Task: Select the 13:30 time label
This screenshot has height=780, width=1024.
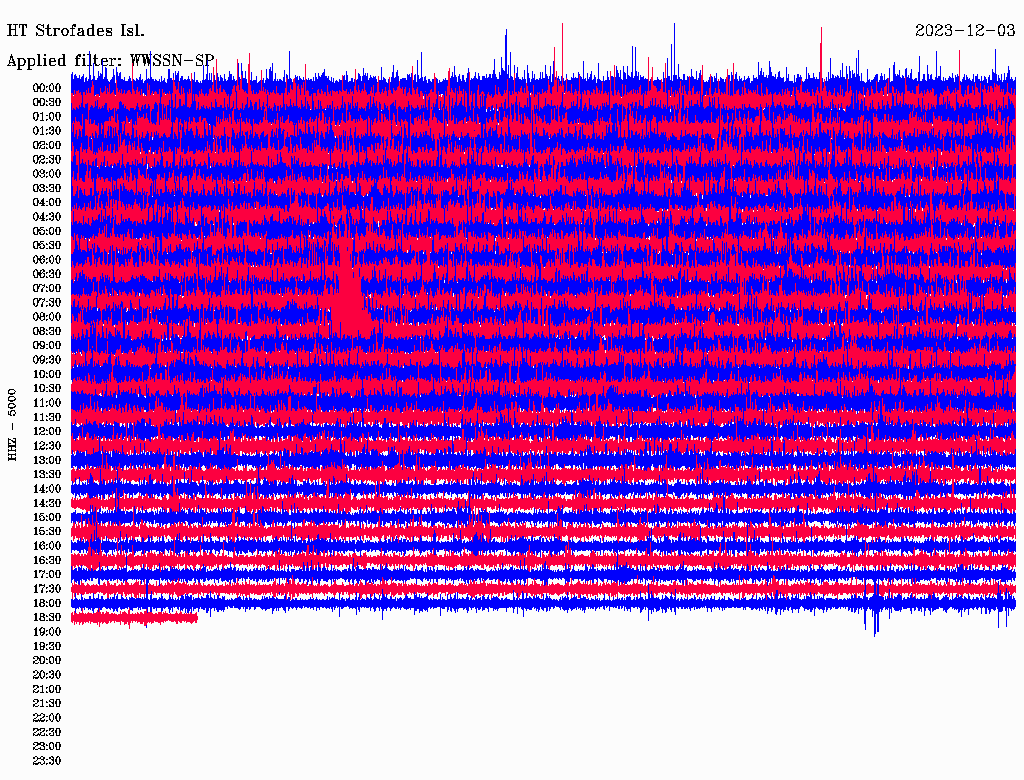Action: (x=47, y=475)
